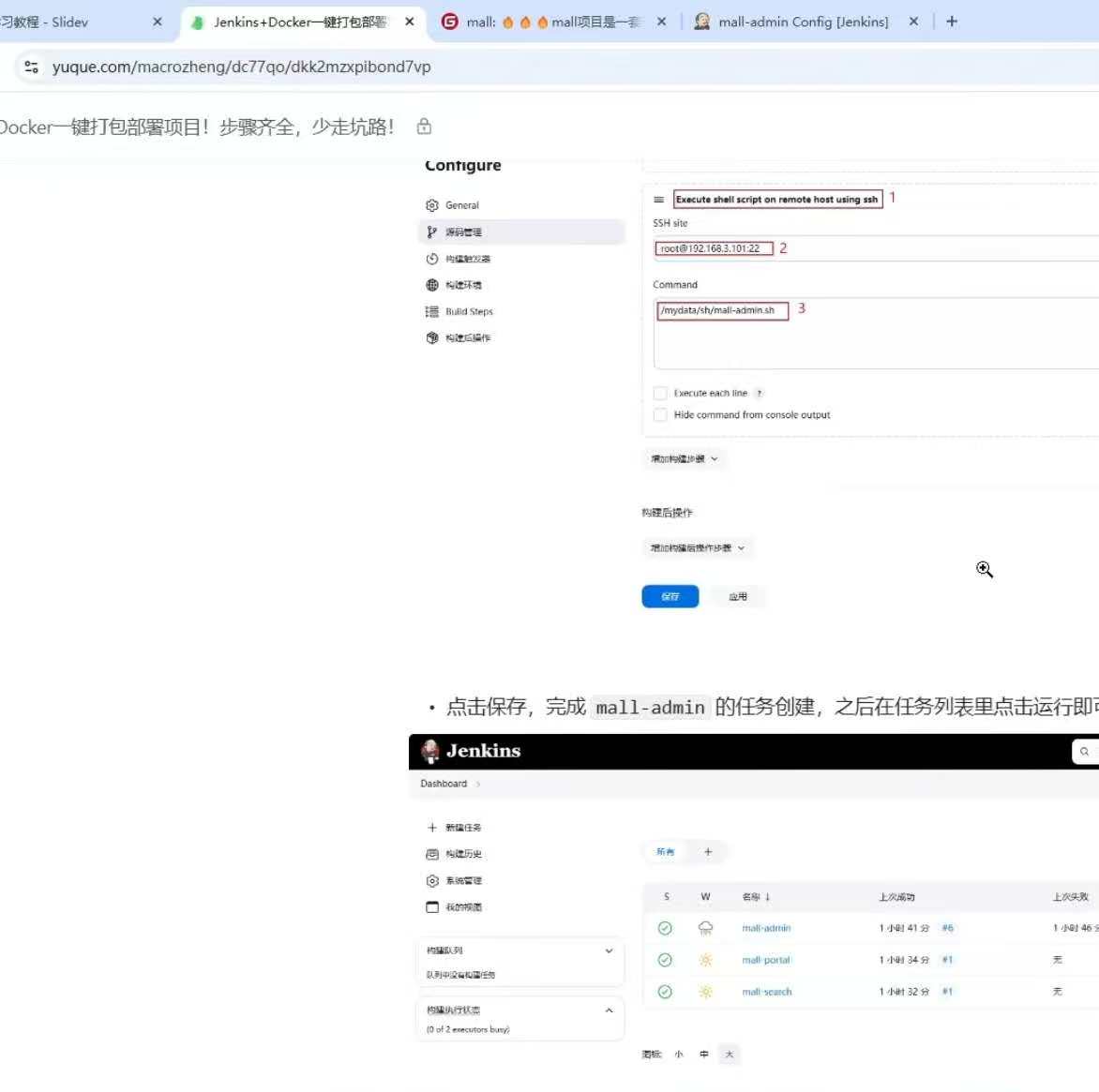Click the 源码管理 branch icon in sidebar
The width and height of the screenshot is (1099, 1092).
431,232
